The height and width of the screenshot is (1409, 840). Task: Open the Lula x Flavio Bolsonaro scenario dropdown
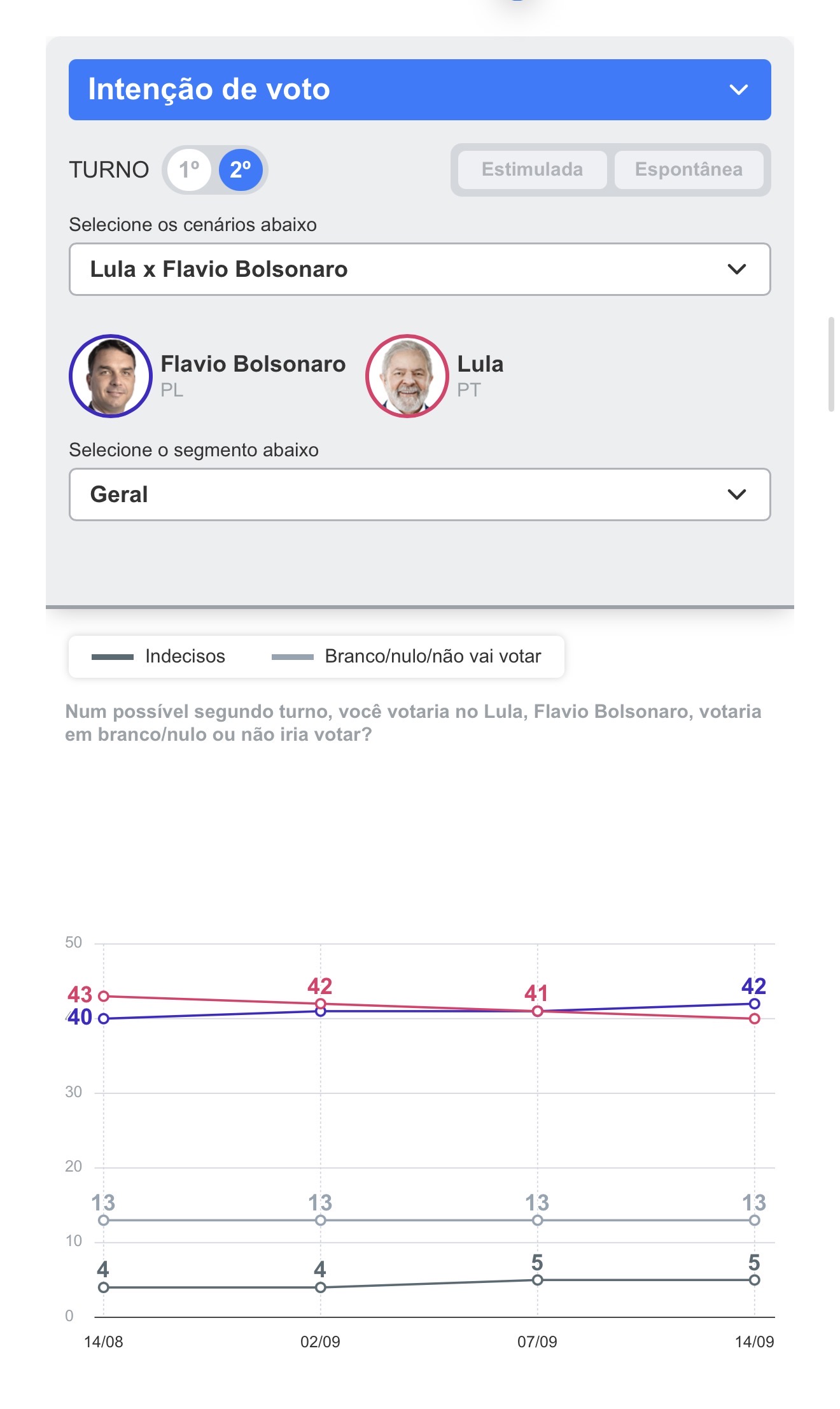pos(420,269)
